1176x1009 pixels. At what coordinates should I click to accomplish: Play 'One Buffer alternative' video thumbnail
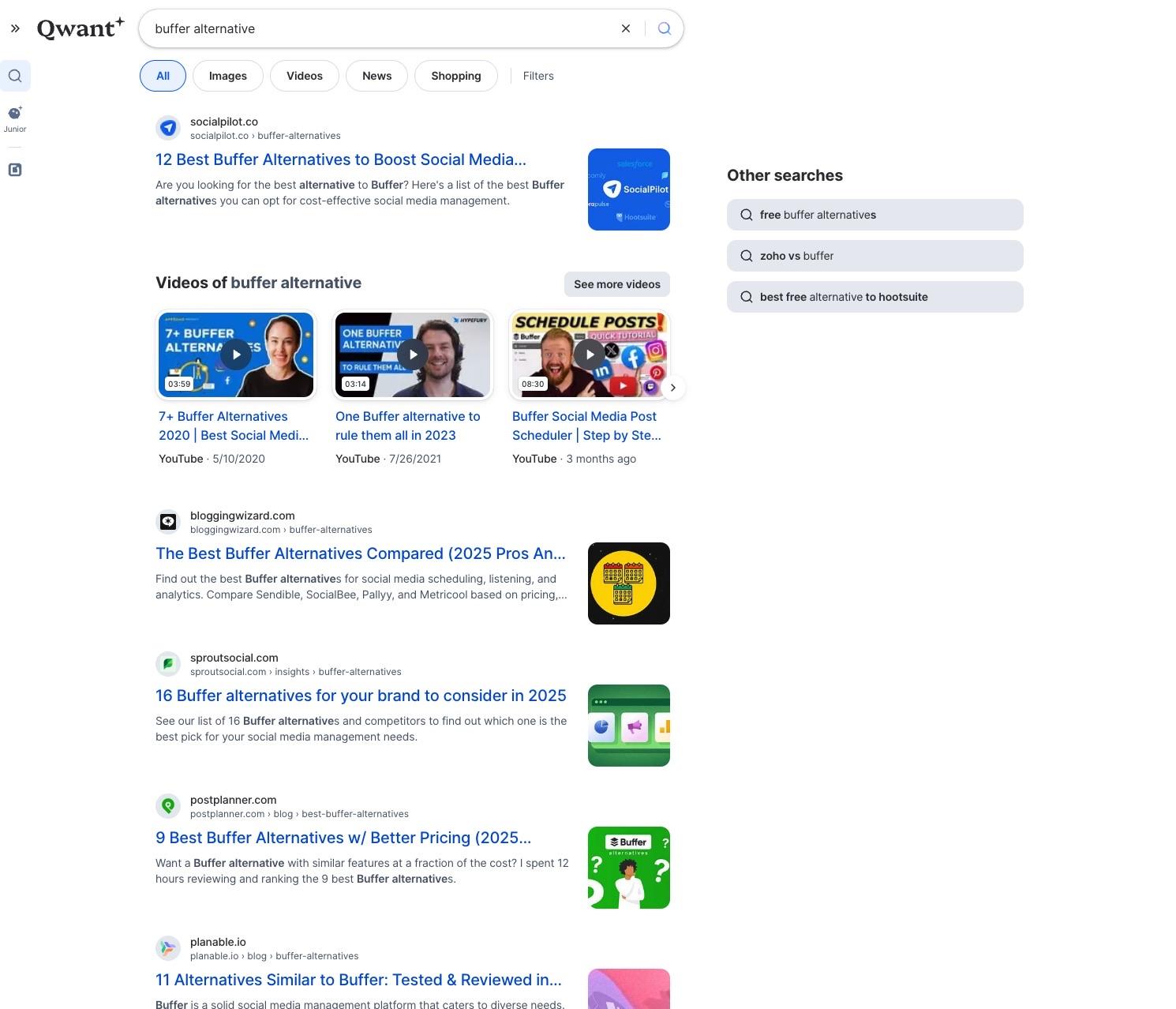point(413,354)
